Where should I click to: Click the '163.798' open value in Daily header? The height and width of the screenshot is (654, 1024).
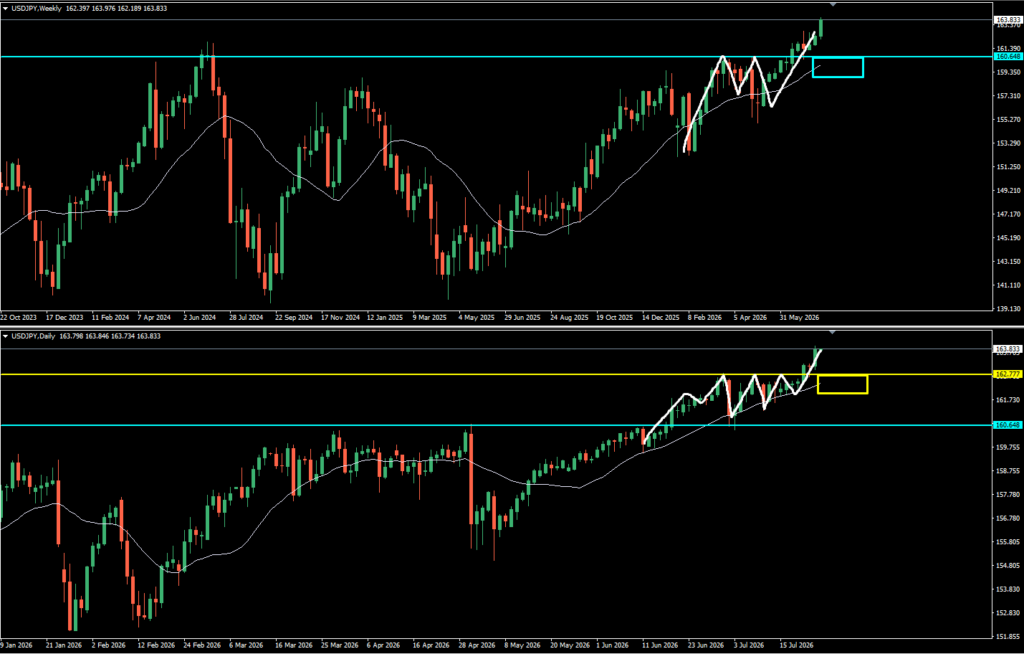71,336
